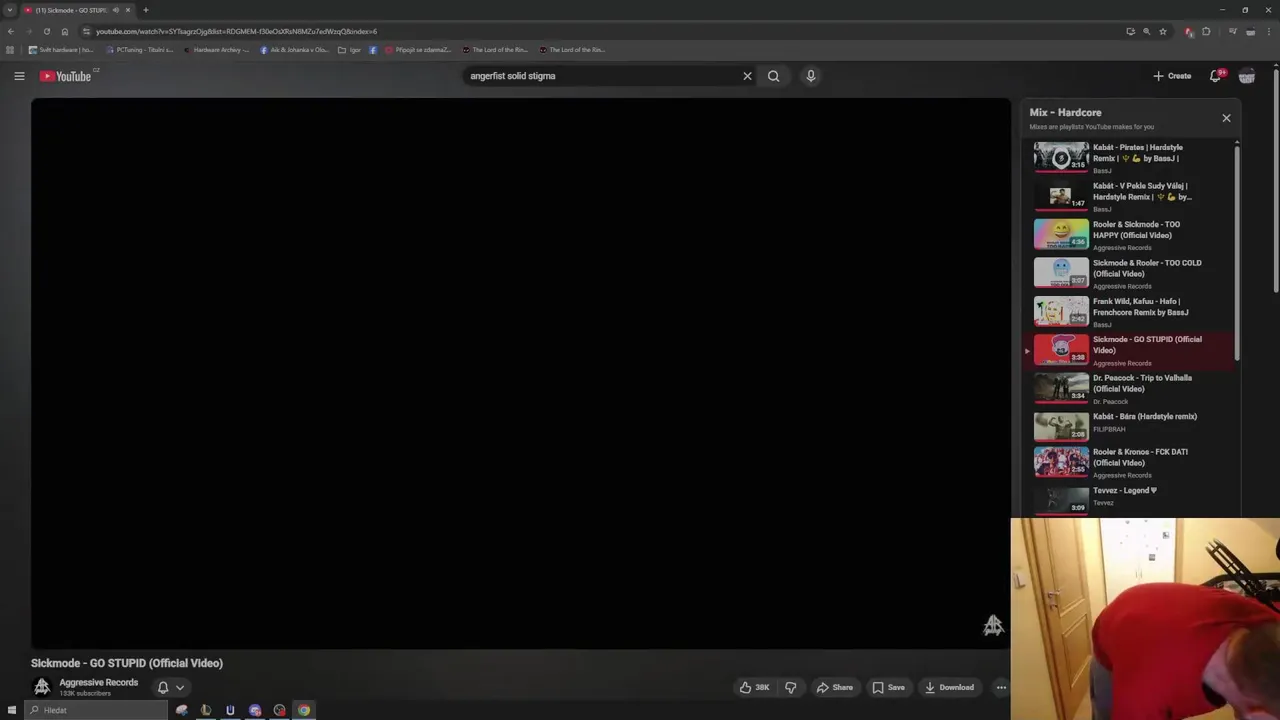Open the zoom magnifier in address bar
1280x720 pixels.
tap(1147, 31)
